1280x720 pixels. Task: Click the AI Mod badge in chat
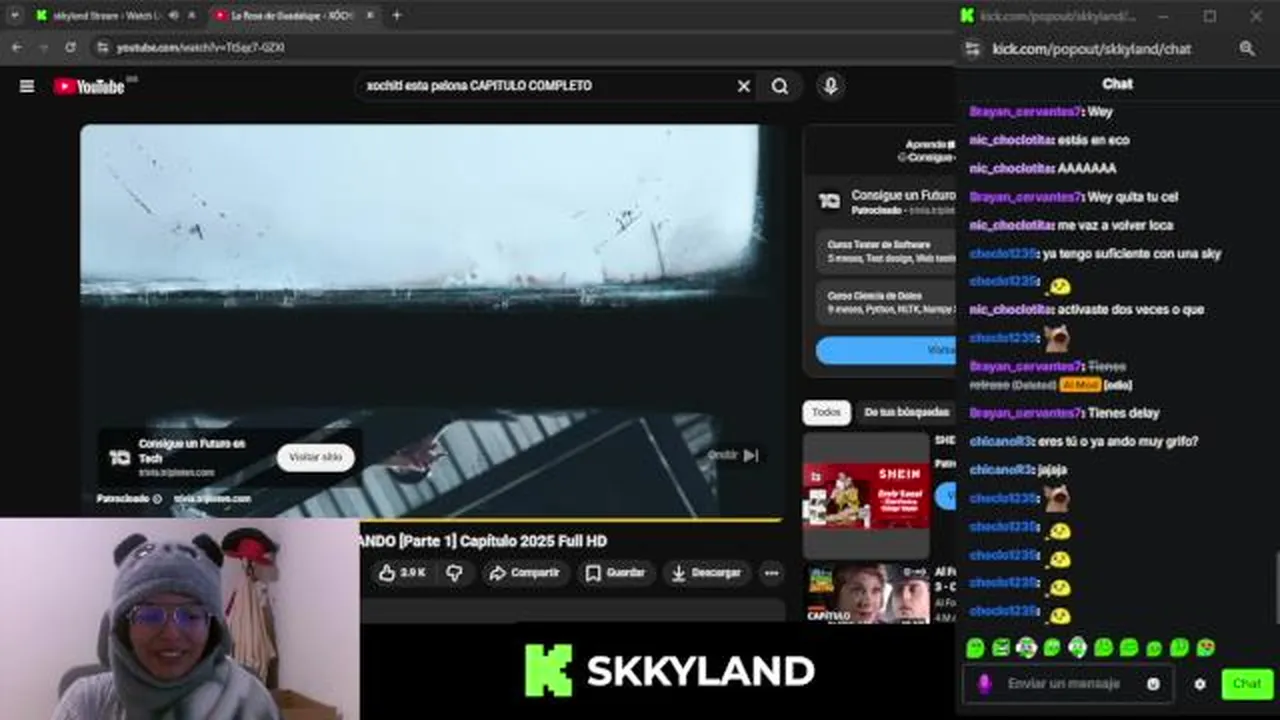coord(1080,384)
